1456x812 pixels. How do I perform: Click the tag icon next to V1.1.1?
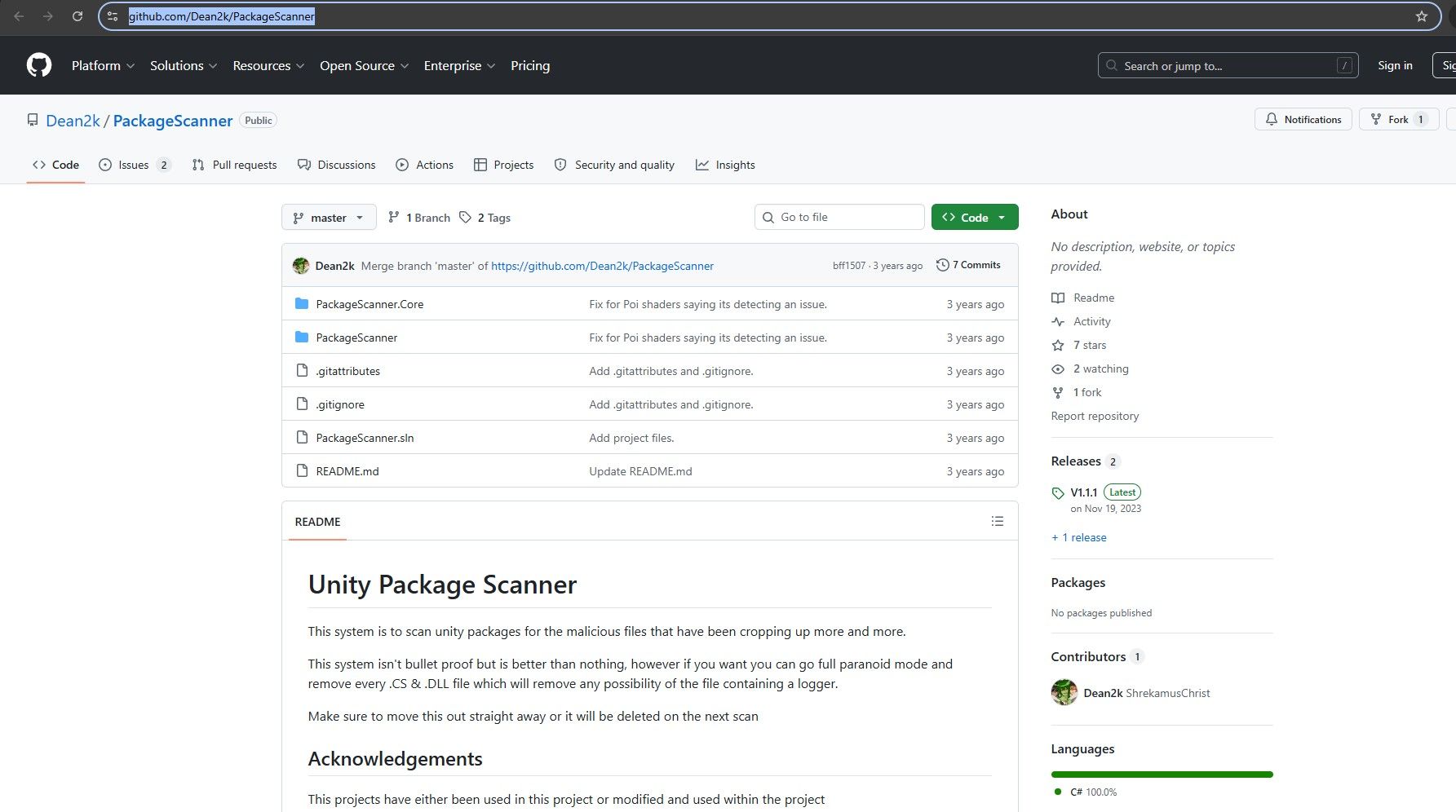(x=1058, y=492)
